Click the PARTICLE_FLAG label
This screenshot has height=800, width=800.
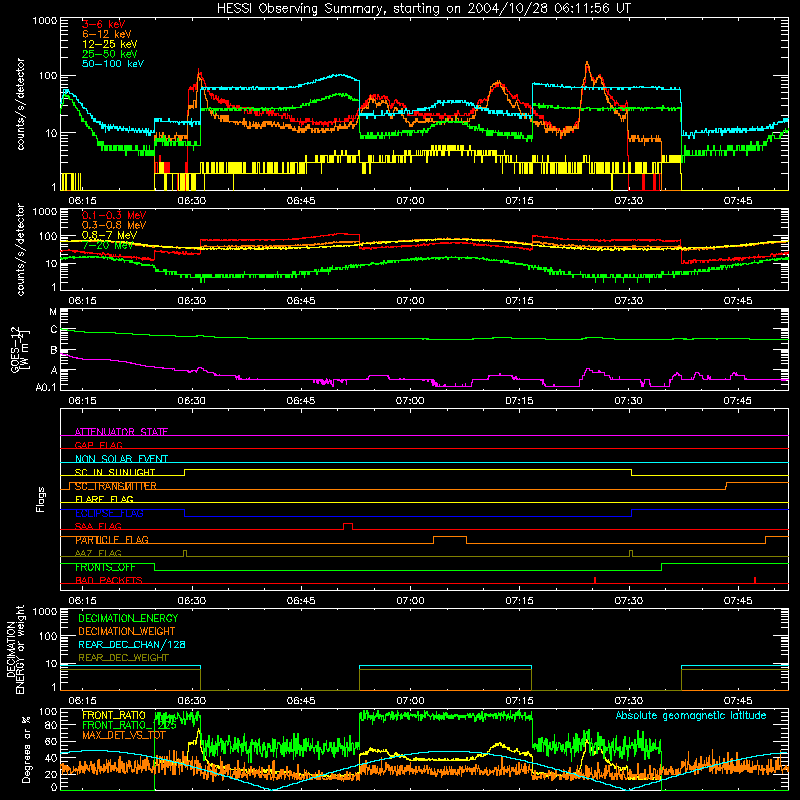(112, 540)
